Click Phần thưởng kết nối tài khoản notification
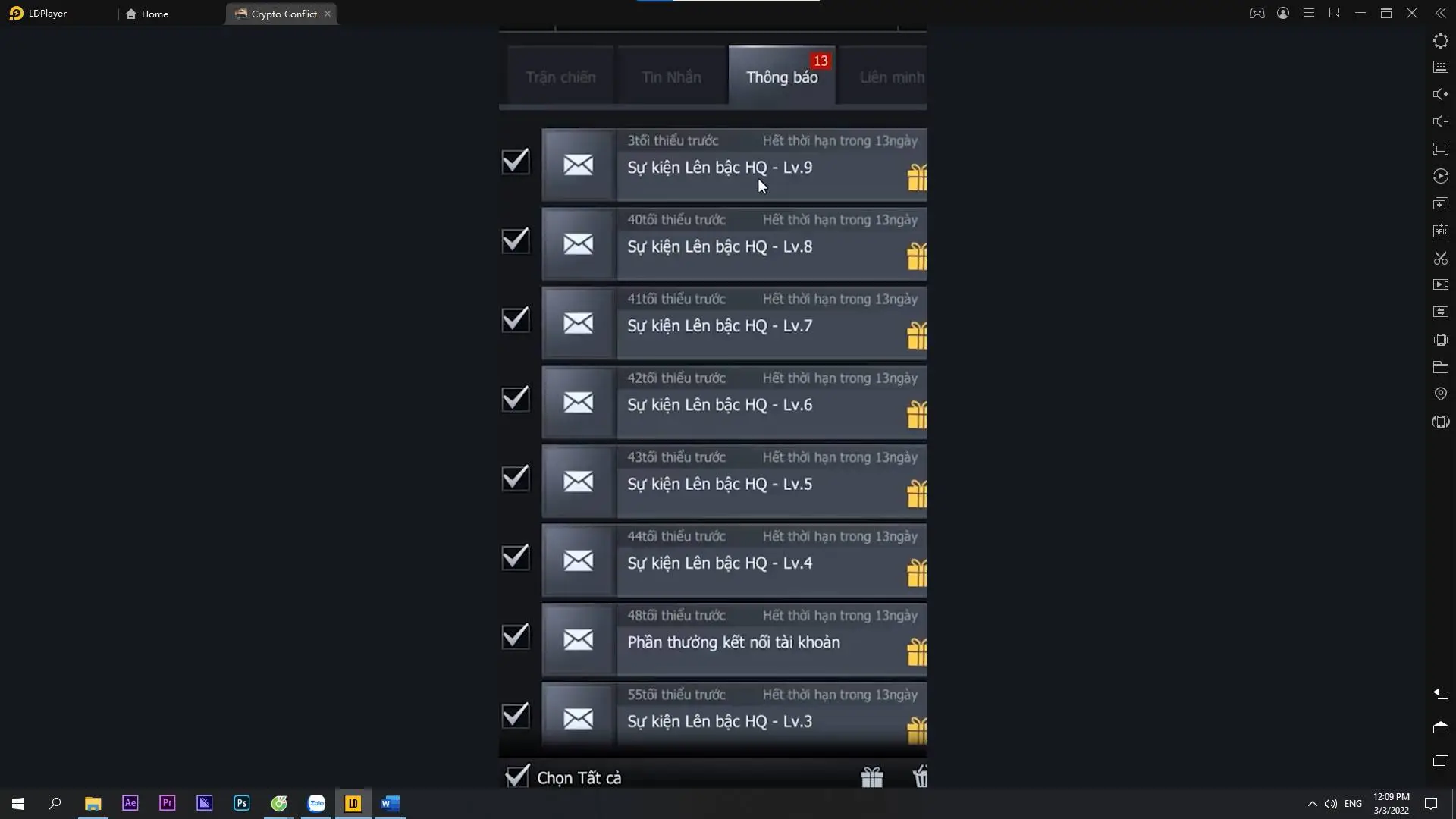1456x819 pixels. [x=733, y=642]
